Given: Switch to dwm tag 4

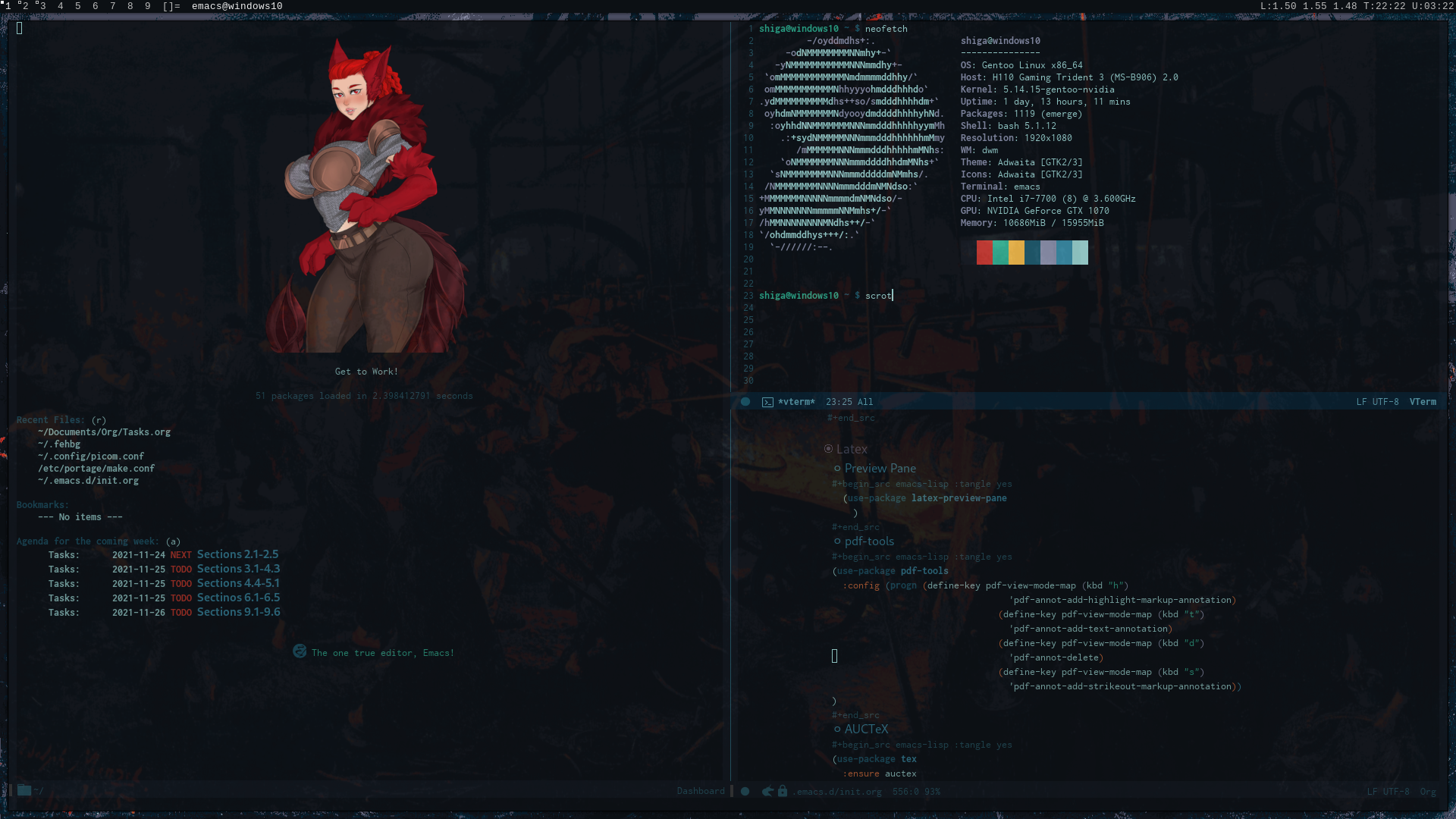Looking at the screenshot, I should pyautogui.click(x=61, y=6).
